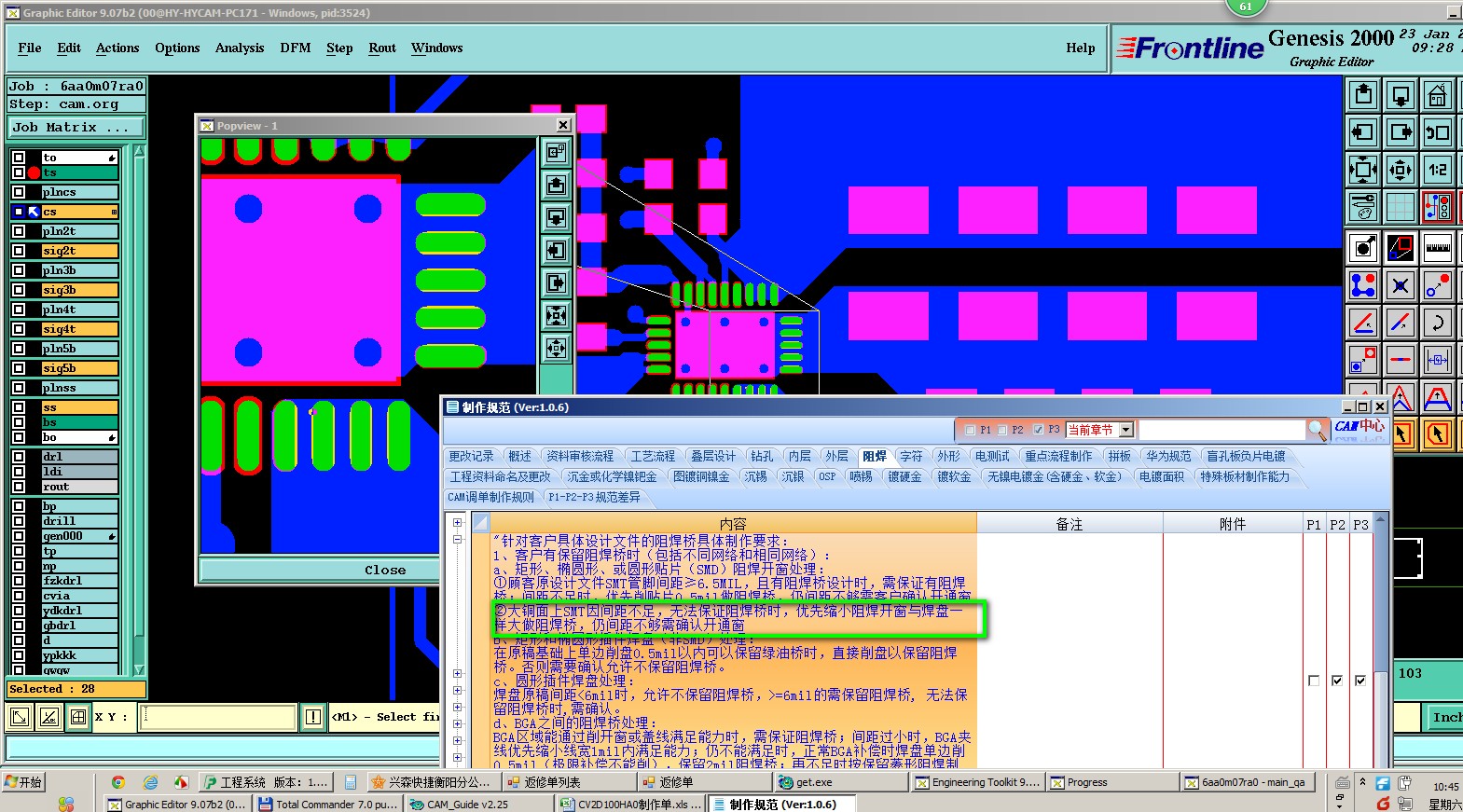
Task: Click the search text field in 制作规范
Action: 1221,430
